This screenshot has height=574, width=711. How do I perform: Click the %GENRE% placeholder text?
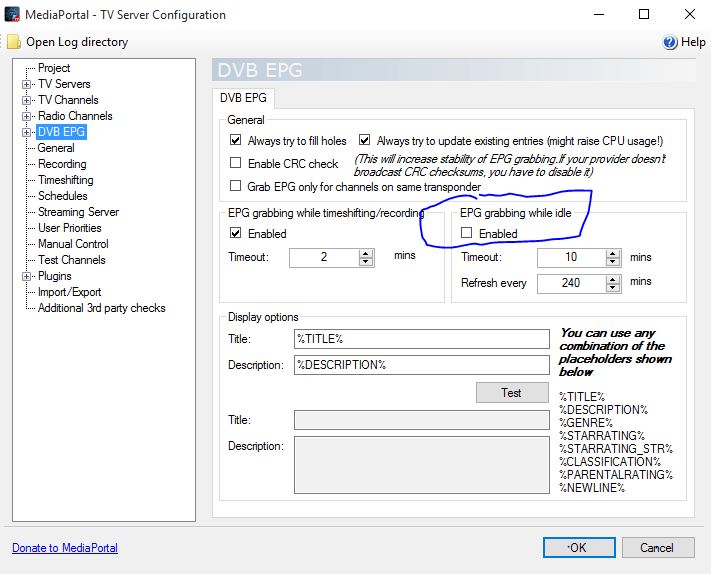pyautogui.click(x=586, y=423)
